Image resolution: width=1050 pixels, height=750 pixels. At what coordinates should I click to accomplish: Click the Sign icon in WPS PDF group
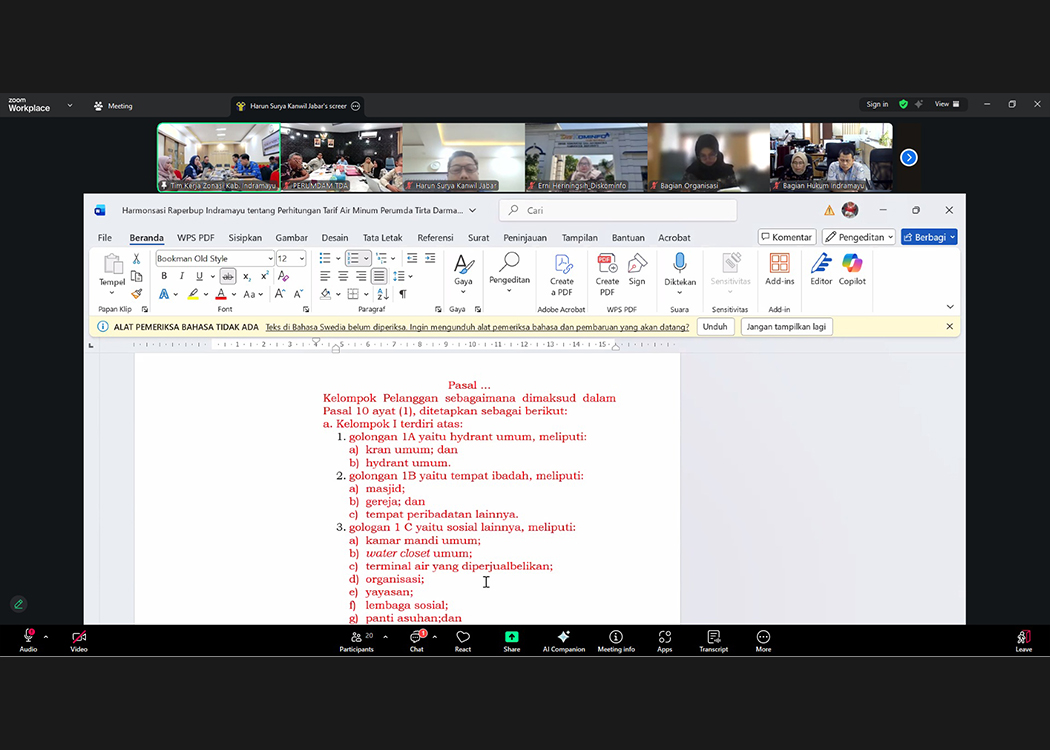[637, 264]
